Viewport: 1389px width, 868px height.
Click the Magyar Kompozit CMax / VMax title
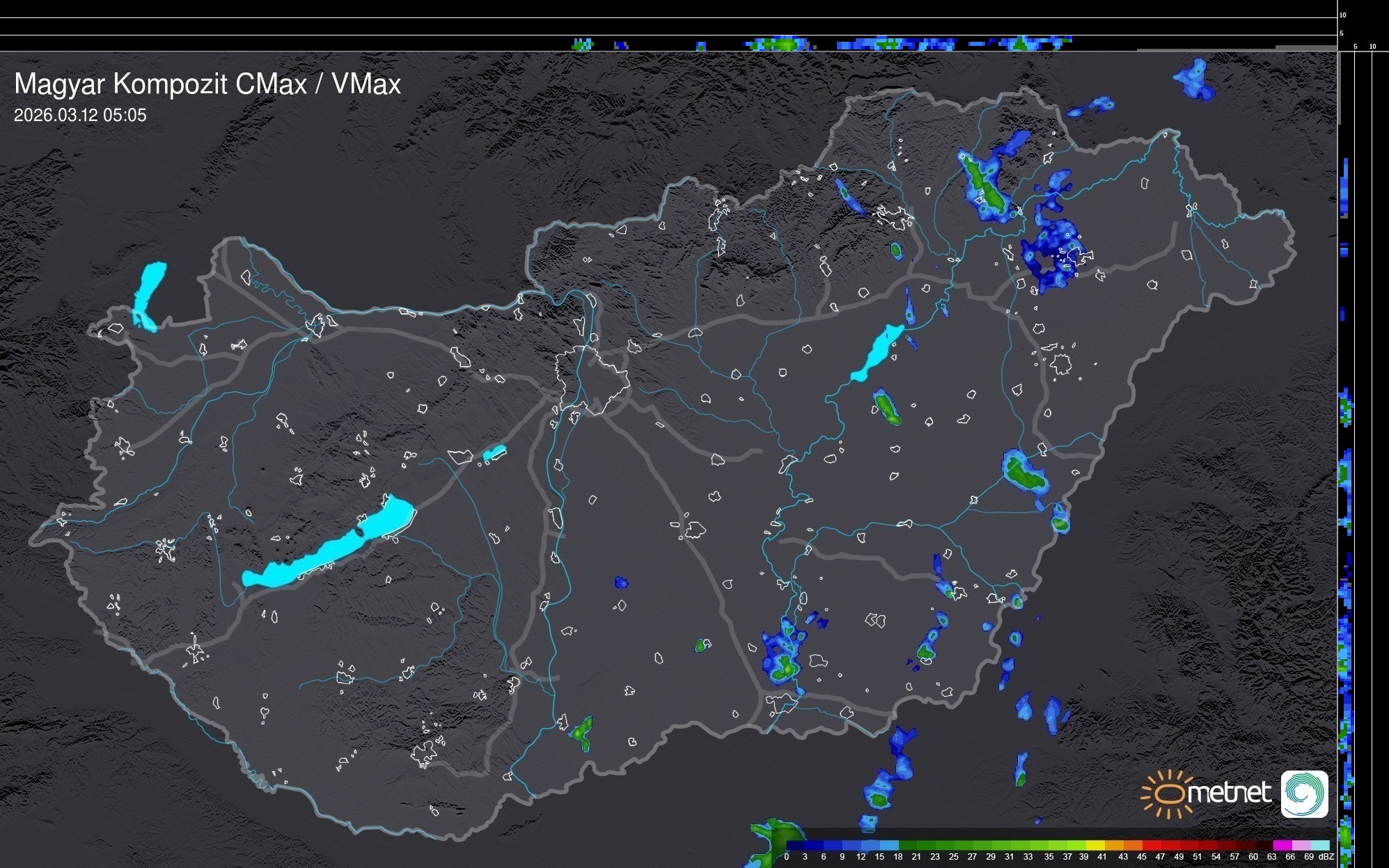point(207,84)
